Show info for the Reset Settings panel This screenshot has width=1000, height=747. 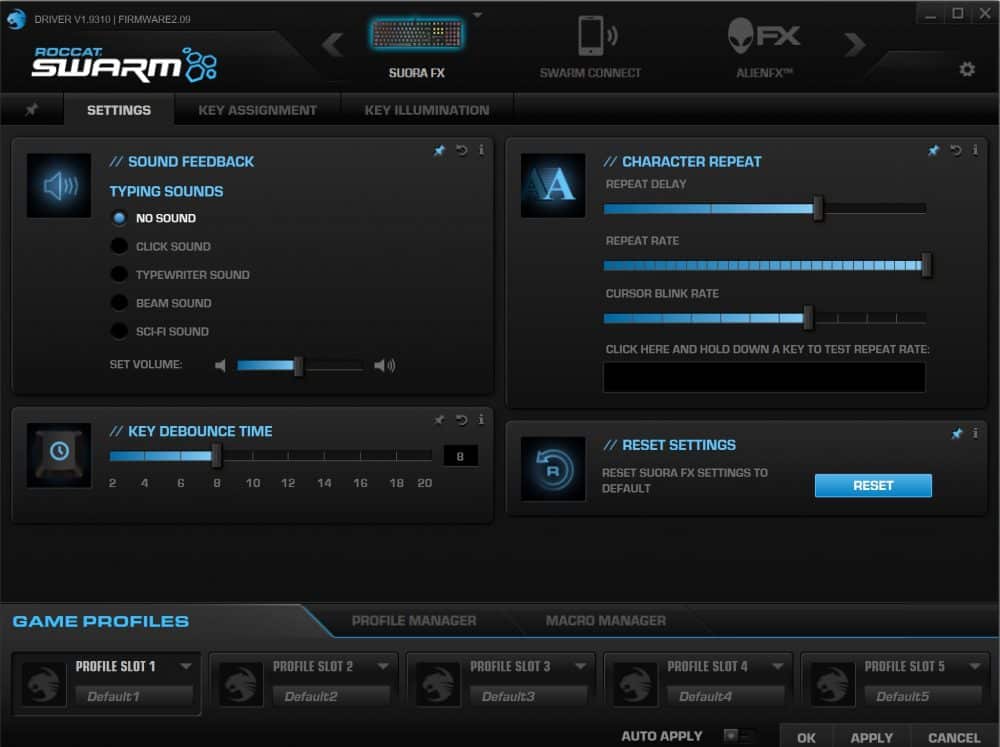(974, 433)
